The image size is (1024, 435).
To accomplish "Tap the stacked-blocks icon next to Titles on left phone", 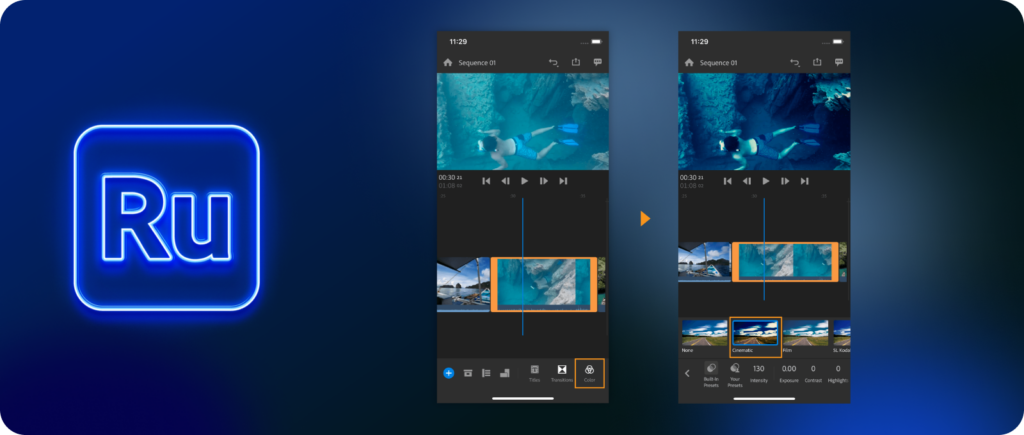I will (x=504, y=373).
